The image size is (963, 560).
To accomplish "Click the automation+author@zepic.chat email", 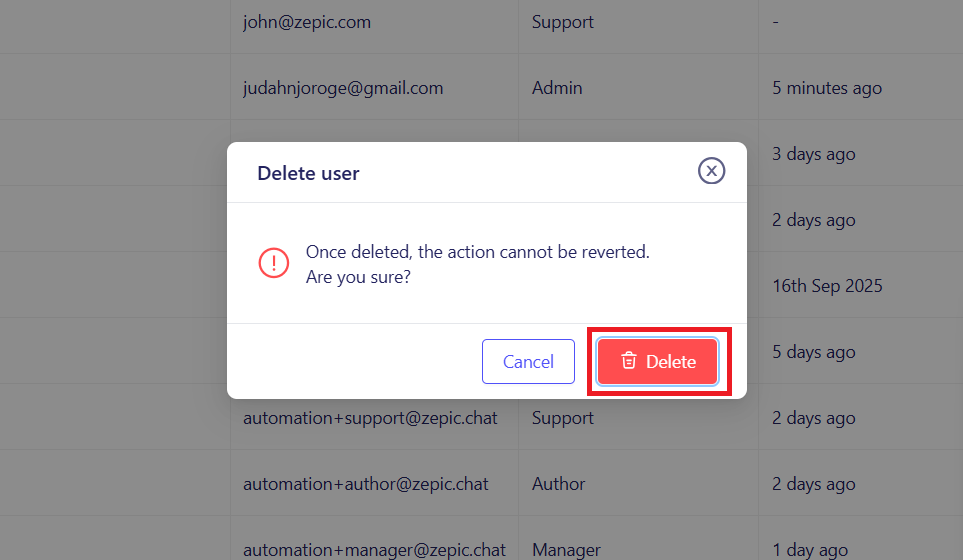I will pyautogui.click(x=366, y=484).
